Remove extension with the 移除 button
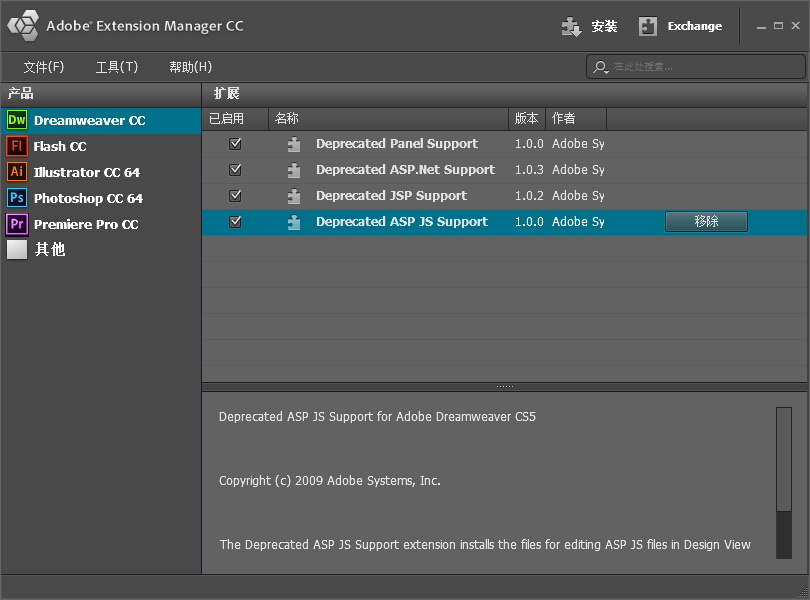Screen dimensions: 810x600 coord(706,222)
